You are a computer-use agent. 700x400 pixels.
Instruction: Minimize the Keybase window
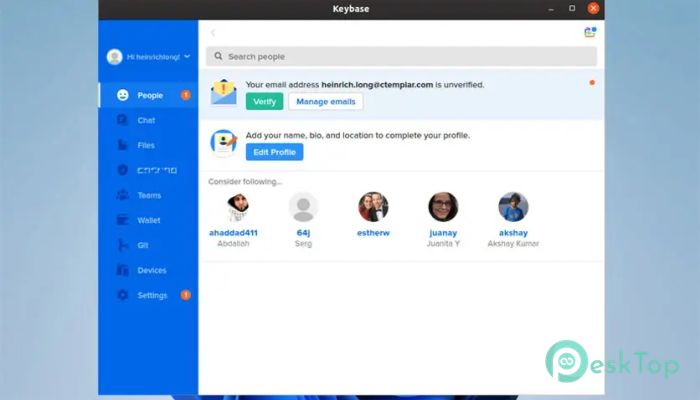click(551, 8)
